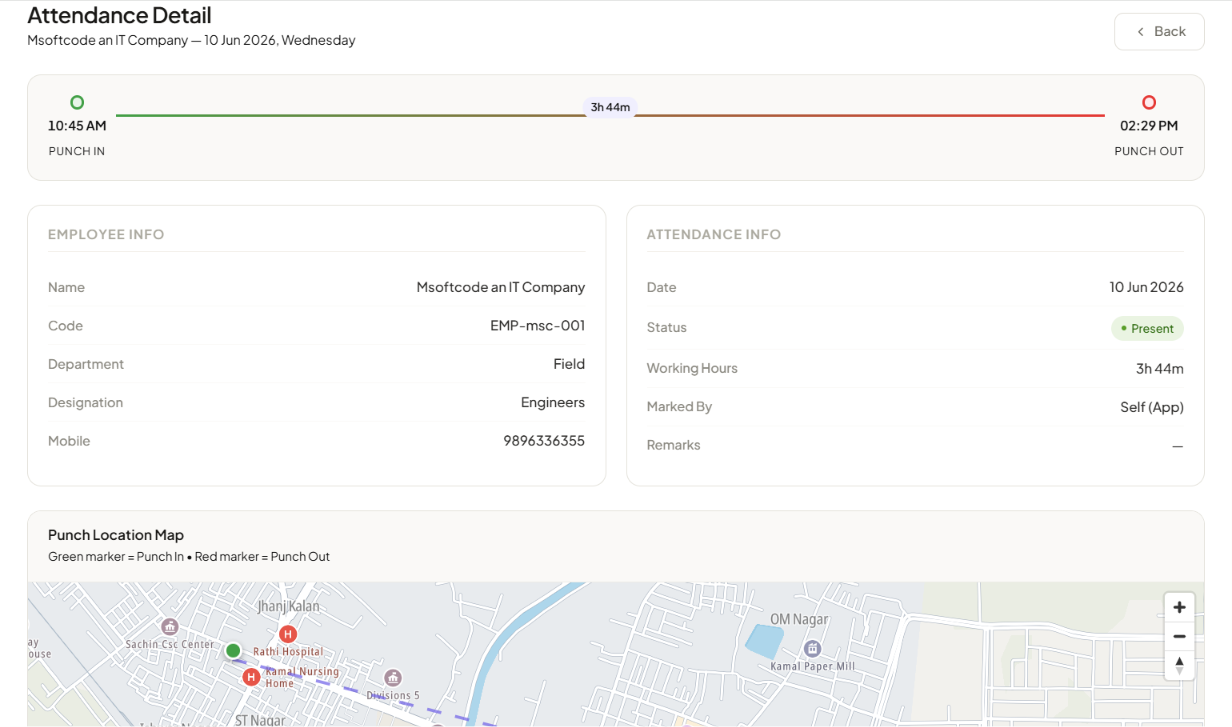Select Rathi Hospital map pin

pos(288,634)
